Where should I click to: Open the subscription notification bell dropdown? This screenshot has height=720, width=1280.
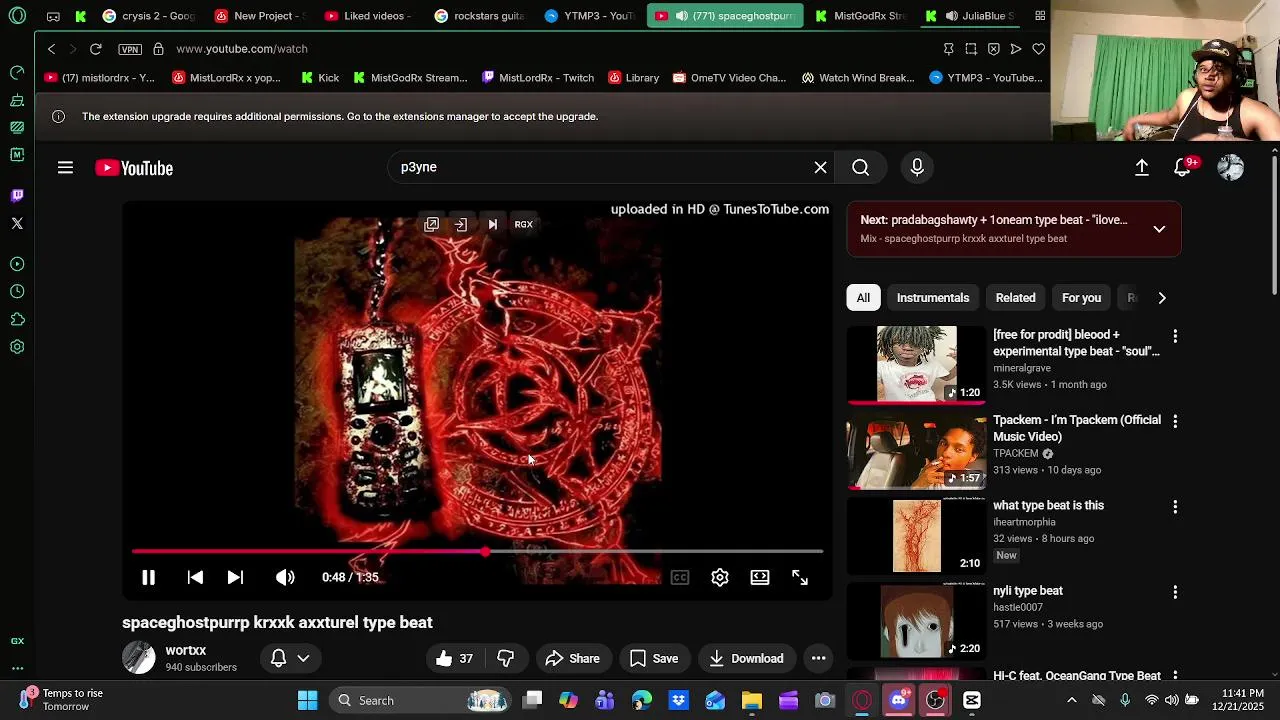pos(290,658)
